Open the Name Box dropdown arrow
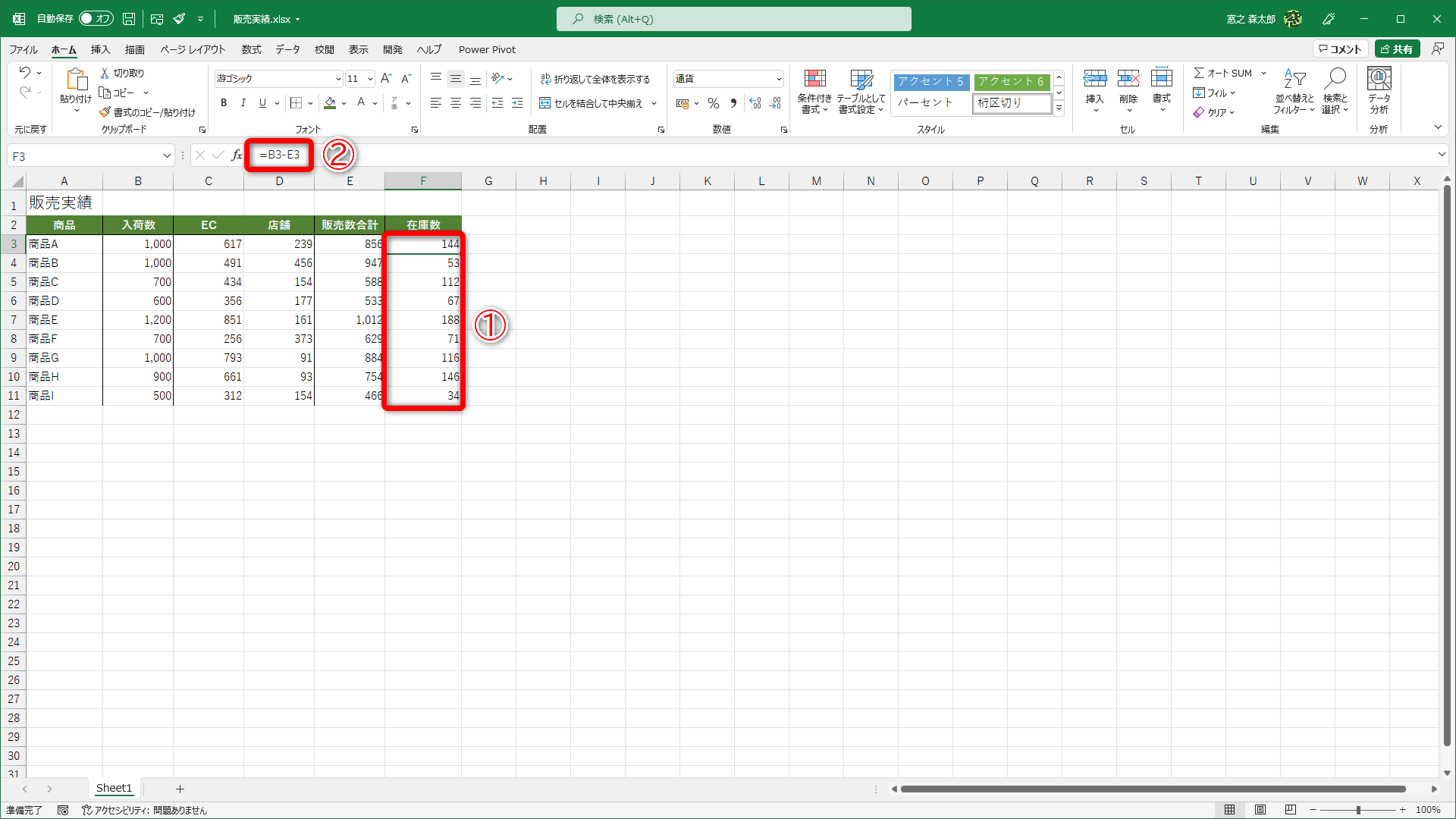The image size is (1456, 819). point(167,156)
